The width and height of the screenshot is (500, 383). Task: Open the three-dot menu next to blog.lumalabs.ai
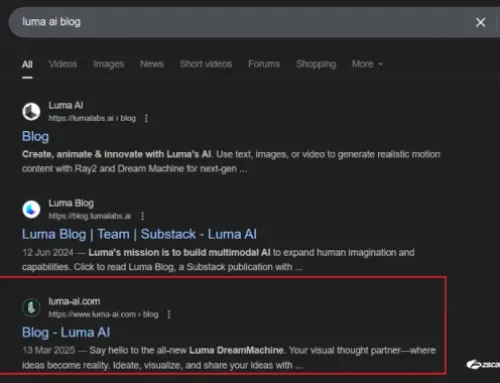pos(142,216)
